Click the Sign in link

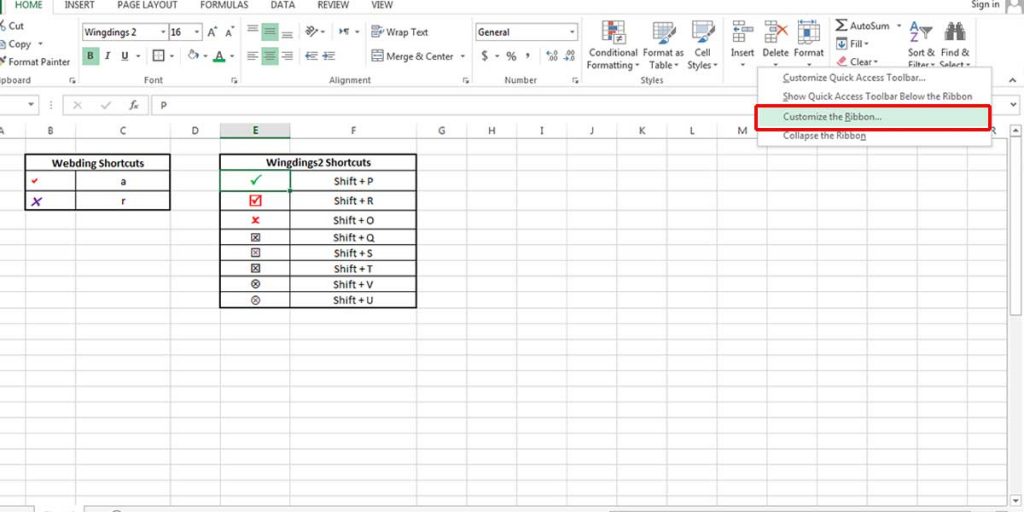coord(985,5)
